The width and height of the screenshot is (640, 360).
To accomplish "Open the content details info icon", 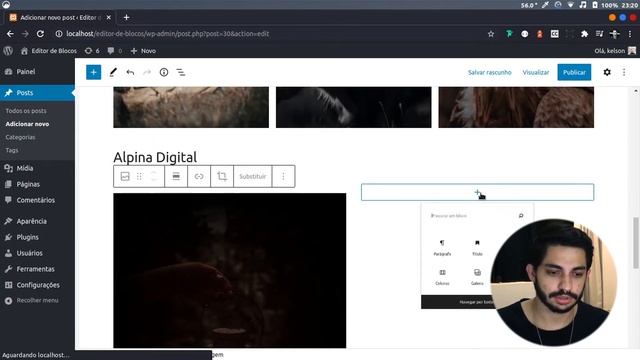I will pos(164,72).
